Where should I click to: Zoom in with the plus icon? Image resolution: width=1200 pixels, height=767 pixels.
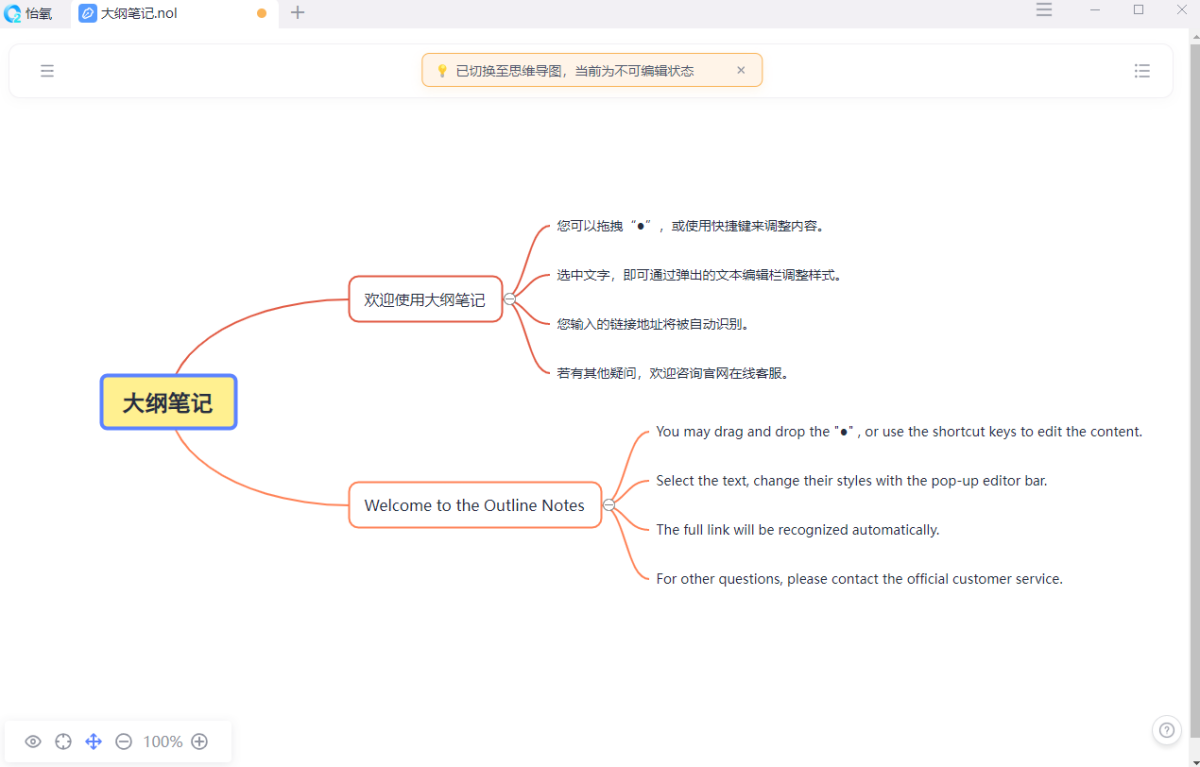click(x=199, y=741)
